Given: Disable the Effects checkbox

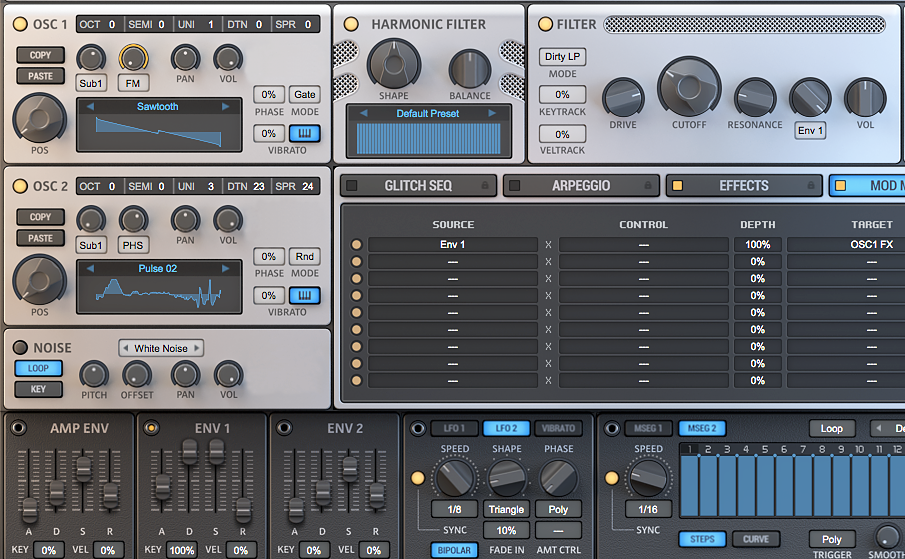Looking at the screenshot, I should pos(678,186).
